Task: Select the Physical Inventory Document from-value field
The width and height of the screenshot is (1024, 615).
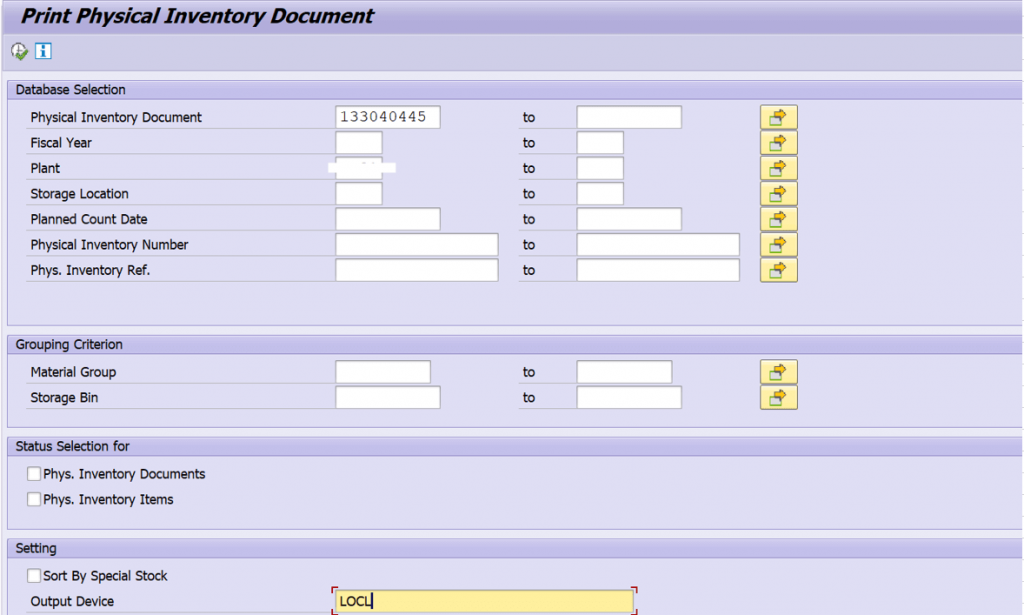Action: pyautogui.click(x=388, y=117)
